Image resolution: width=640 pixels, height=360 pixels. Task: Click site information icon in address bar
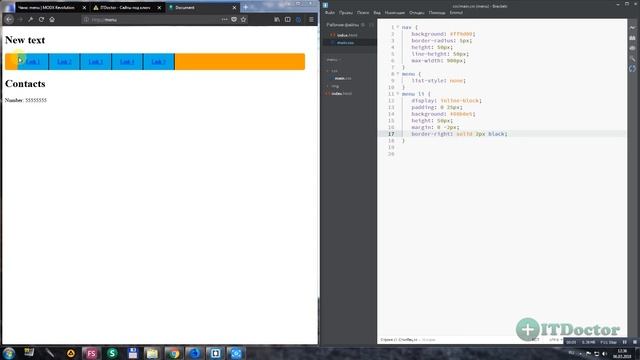(x=86, y=20)
